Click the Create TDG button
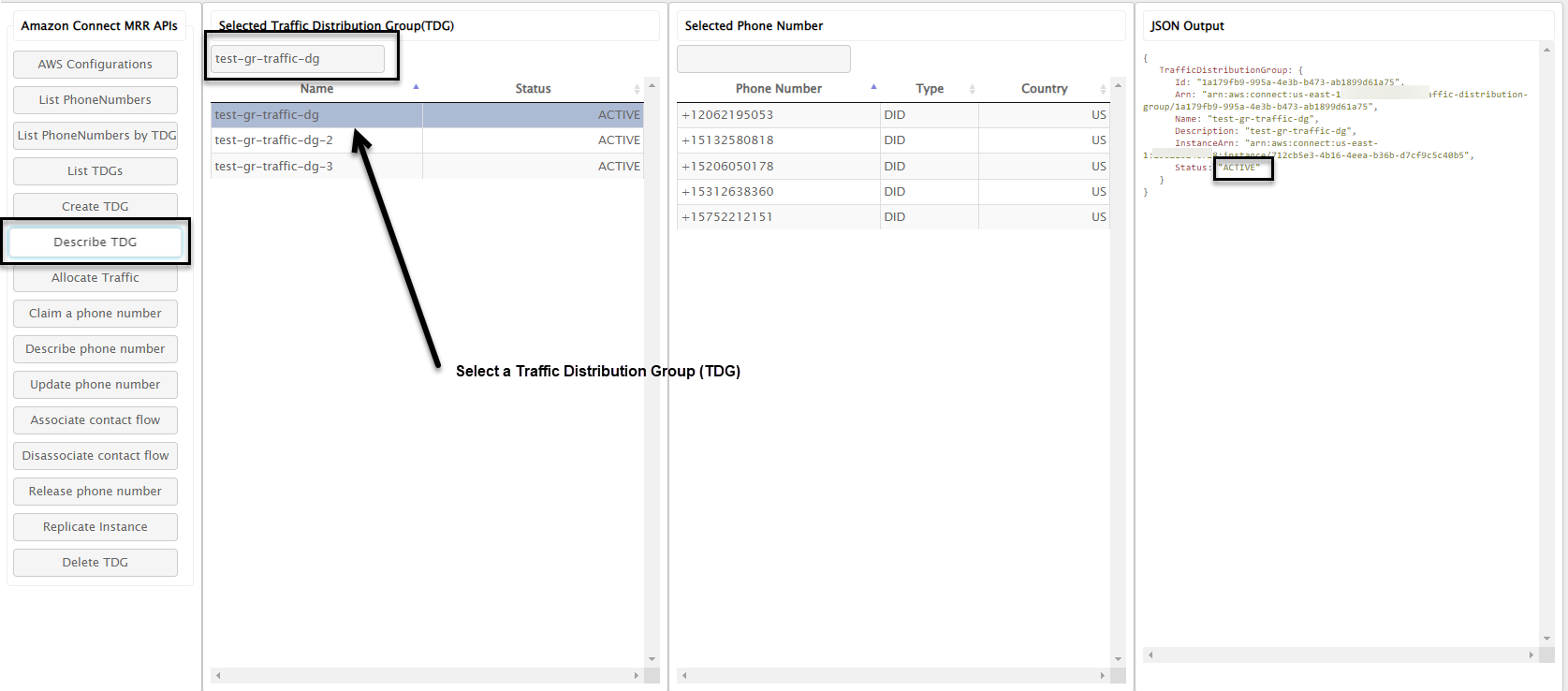The width and height of the screenshot is (1568, 691). pos(95,207)
